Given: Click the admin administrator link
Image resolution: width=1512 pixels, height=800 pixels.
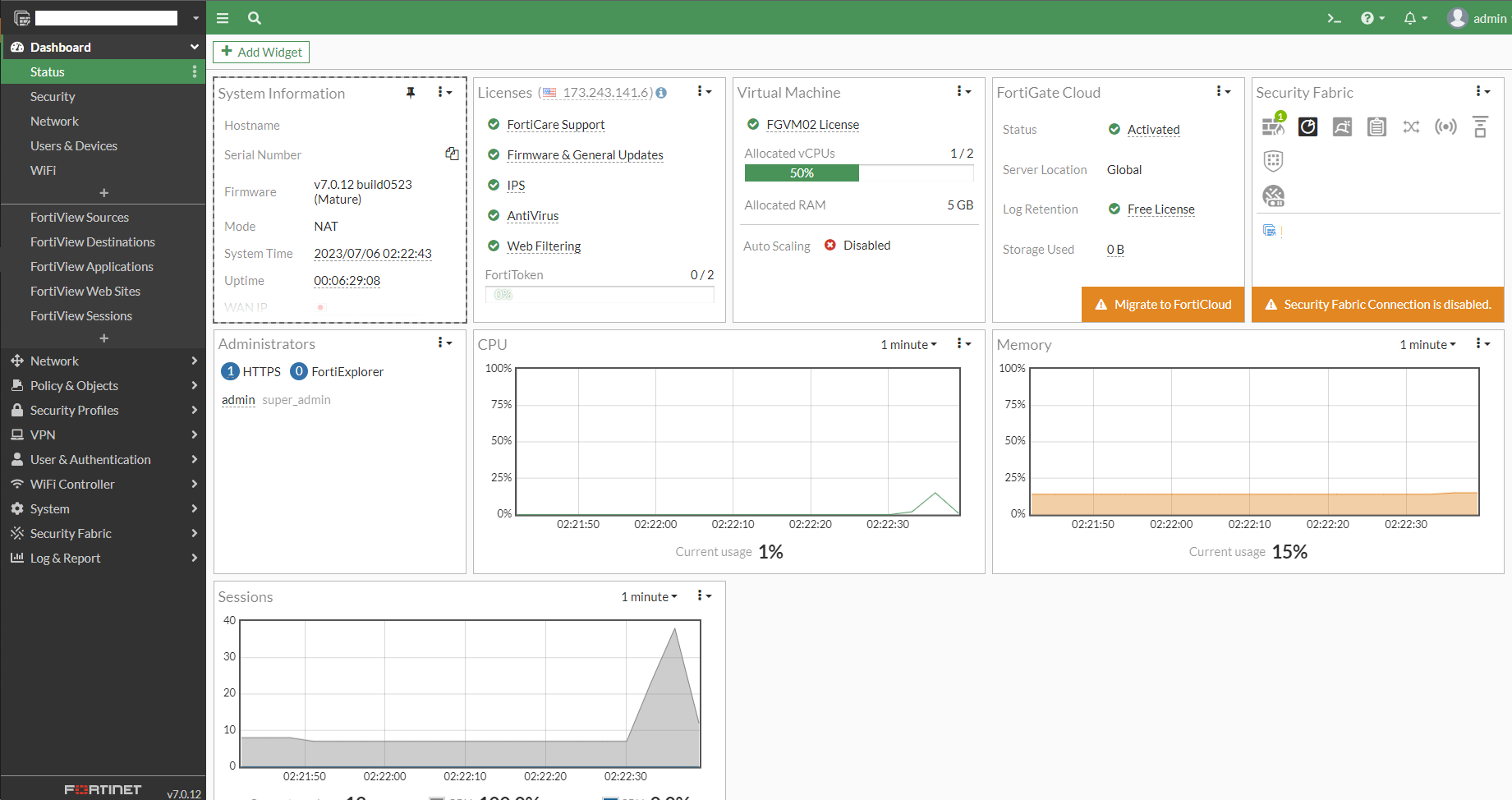Looking at the screenshot, I should tap(238, 400).
